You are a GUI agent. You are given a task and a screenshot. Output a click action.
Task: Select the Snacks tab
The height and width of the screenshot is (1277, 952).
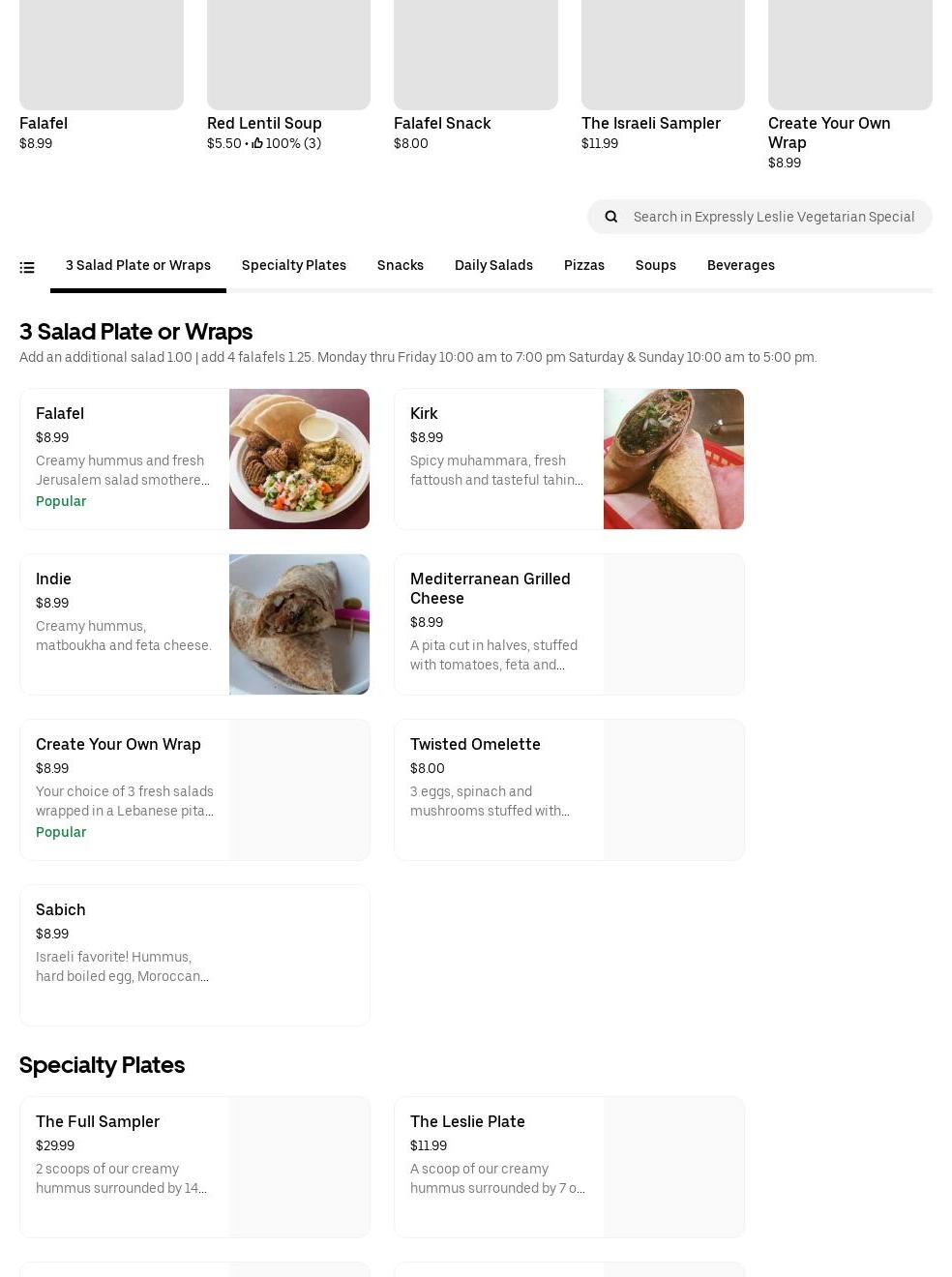(400, 265)
